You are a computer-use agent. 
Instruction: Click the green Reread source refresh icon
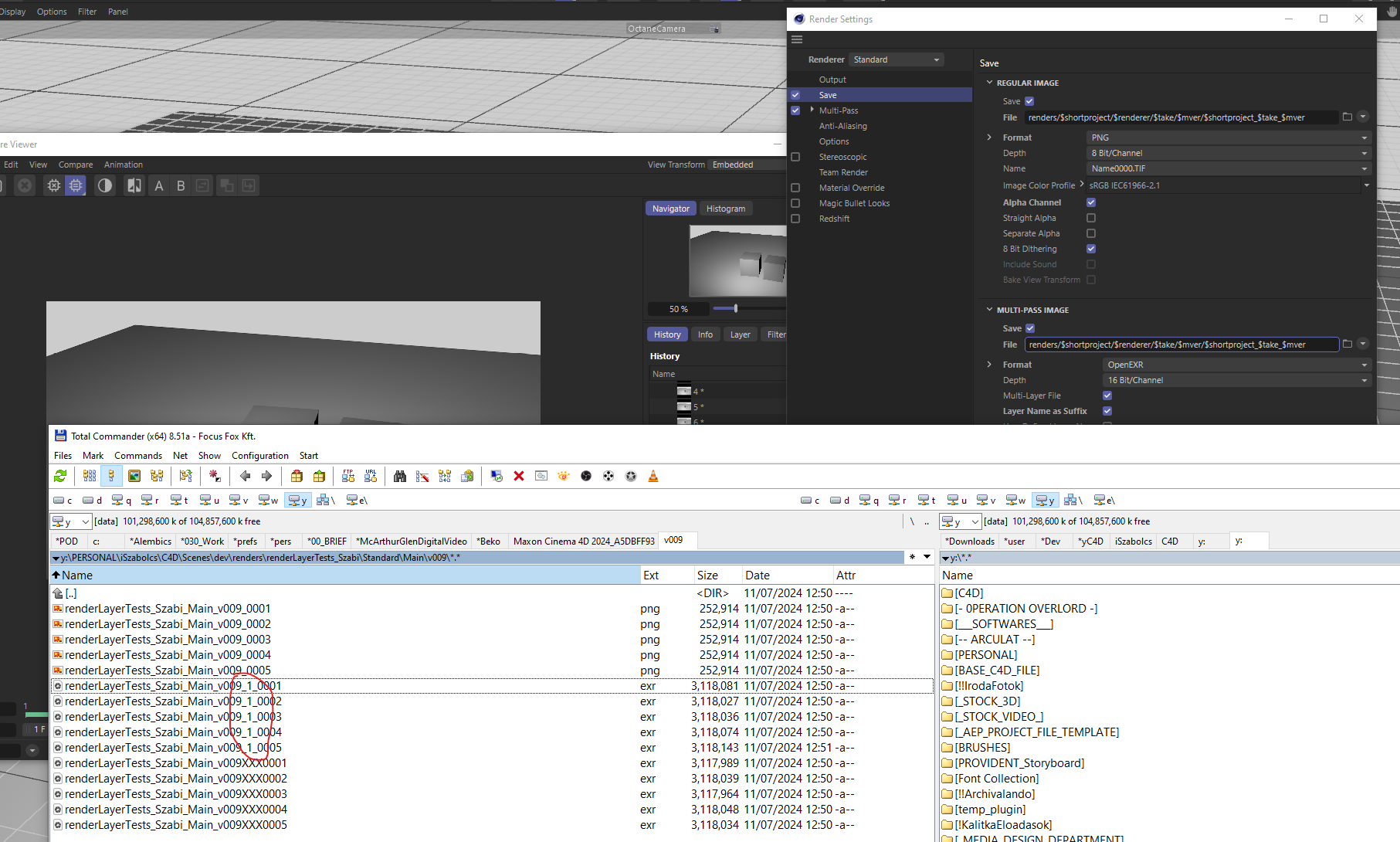pyautogui.click(x=60, y=476)
